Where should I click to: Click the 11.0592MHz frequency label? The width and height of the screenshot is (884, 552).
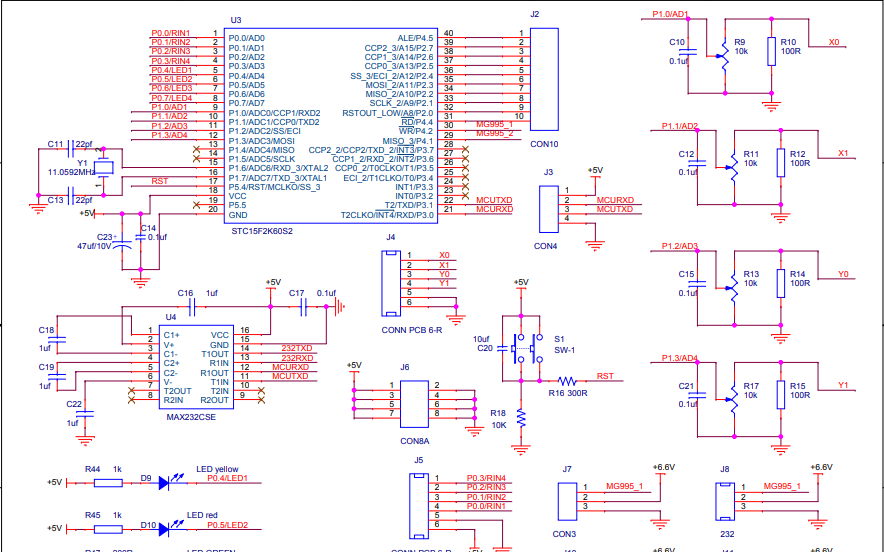[x=71, y=172]
